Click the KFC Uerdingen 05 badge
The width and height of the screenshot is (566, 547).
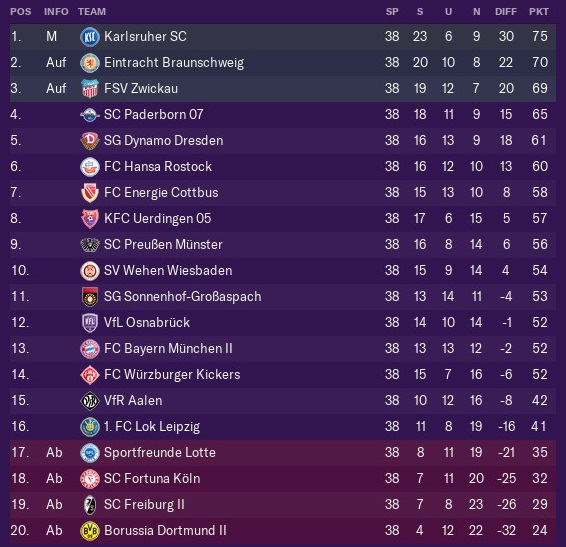point(90,219)
